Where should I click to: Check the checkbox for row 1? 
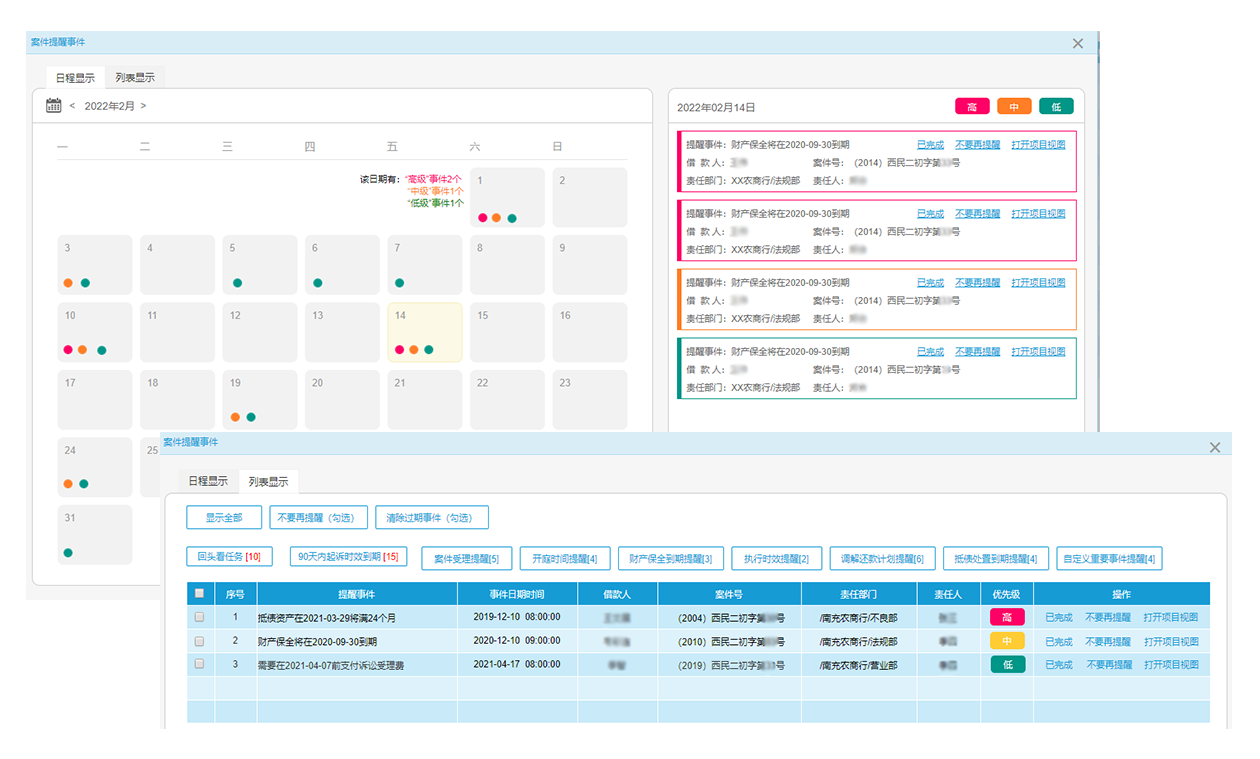pyautogui.click(x=199, y=618)
